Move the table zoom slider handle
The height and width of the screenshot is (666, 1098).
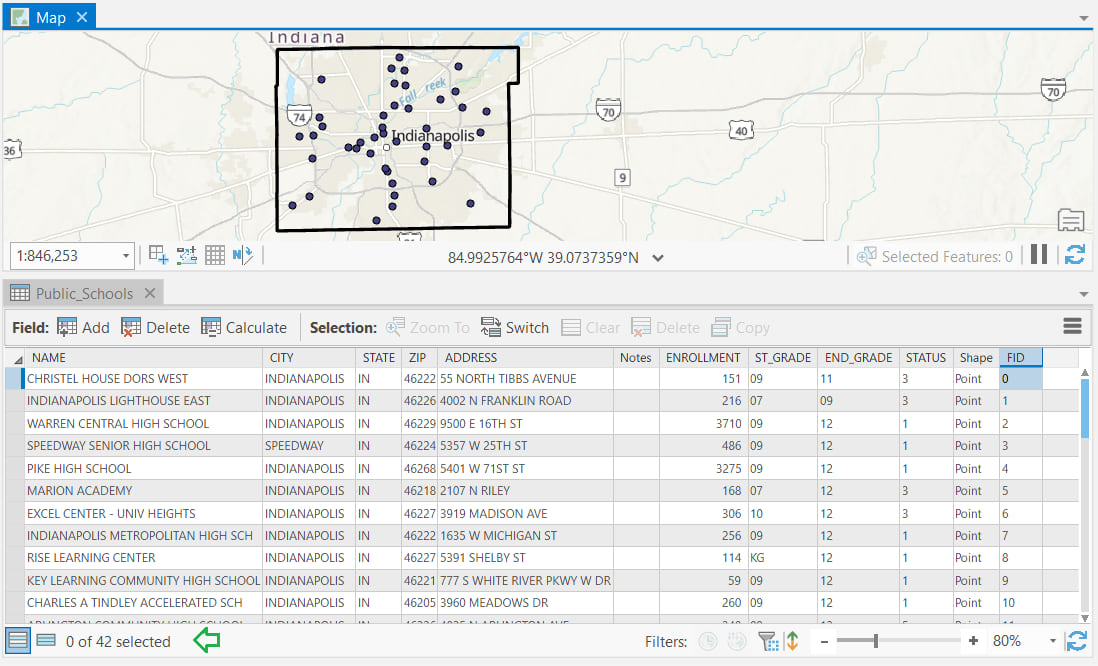click(x=875, y=641)
